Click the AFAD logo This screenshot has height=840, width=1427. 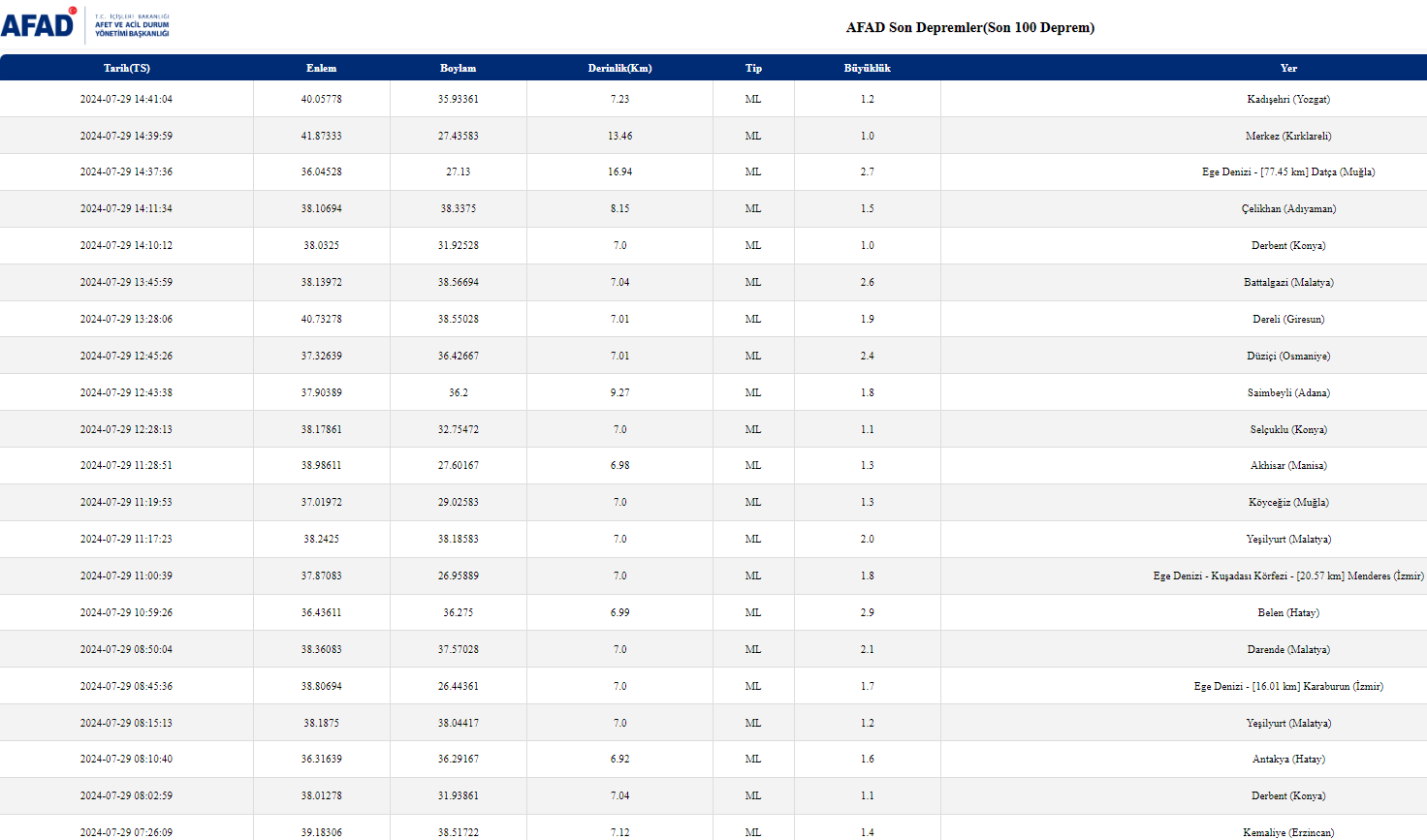85,25
